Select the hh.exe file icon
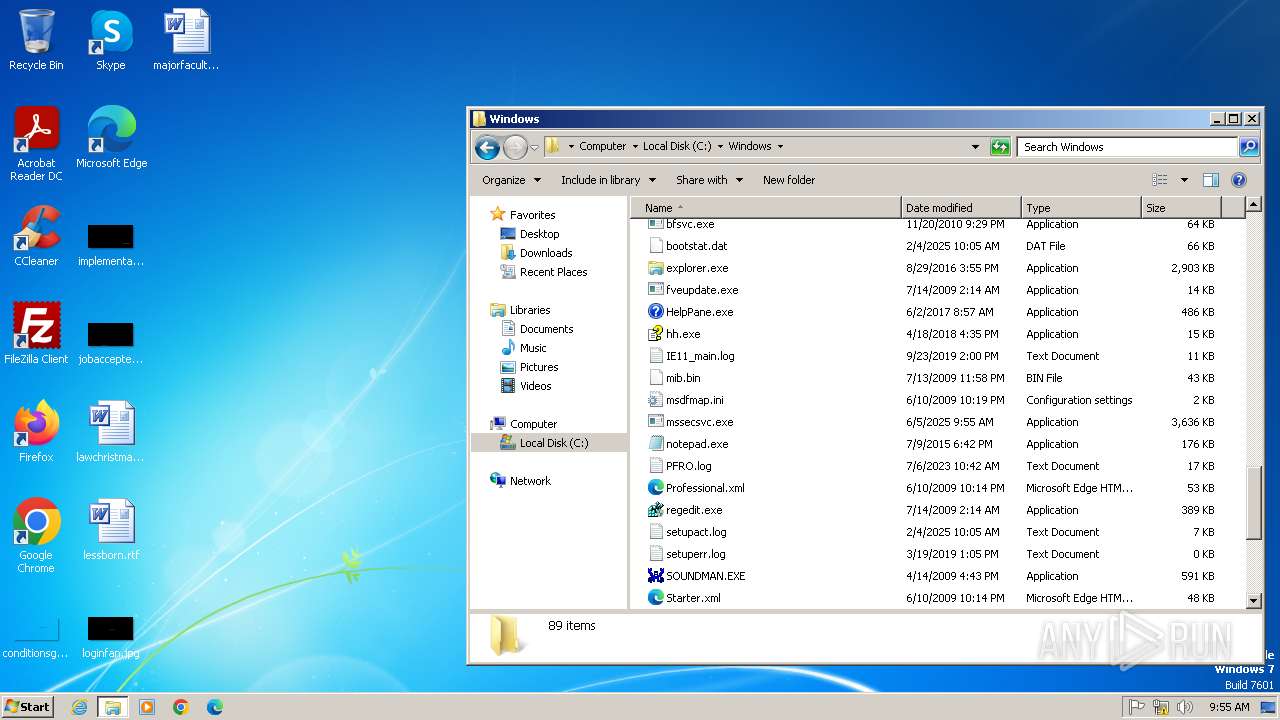The width and height of the screenshot is (1280, 720). click(656, 334)
